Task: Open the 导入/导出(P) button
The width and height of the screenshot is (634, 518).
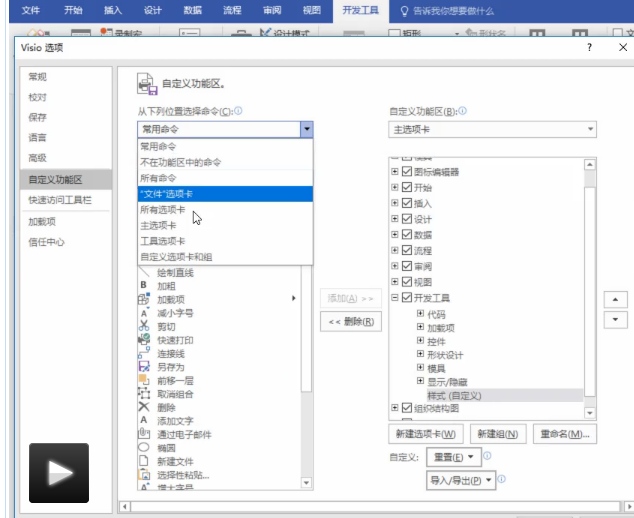Action: click(461, 480)
